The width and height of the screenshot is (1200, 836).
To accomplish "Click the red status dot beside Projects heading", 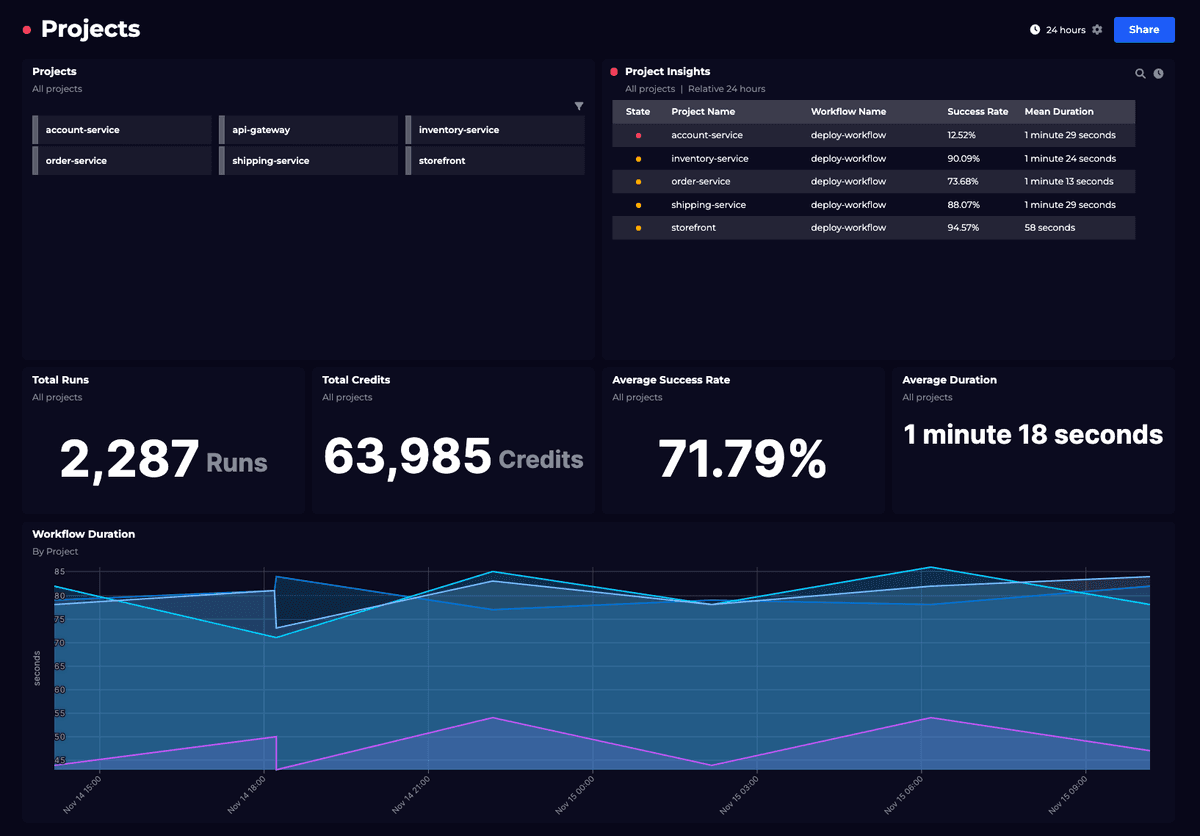I will 26,29.
